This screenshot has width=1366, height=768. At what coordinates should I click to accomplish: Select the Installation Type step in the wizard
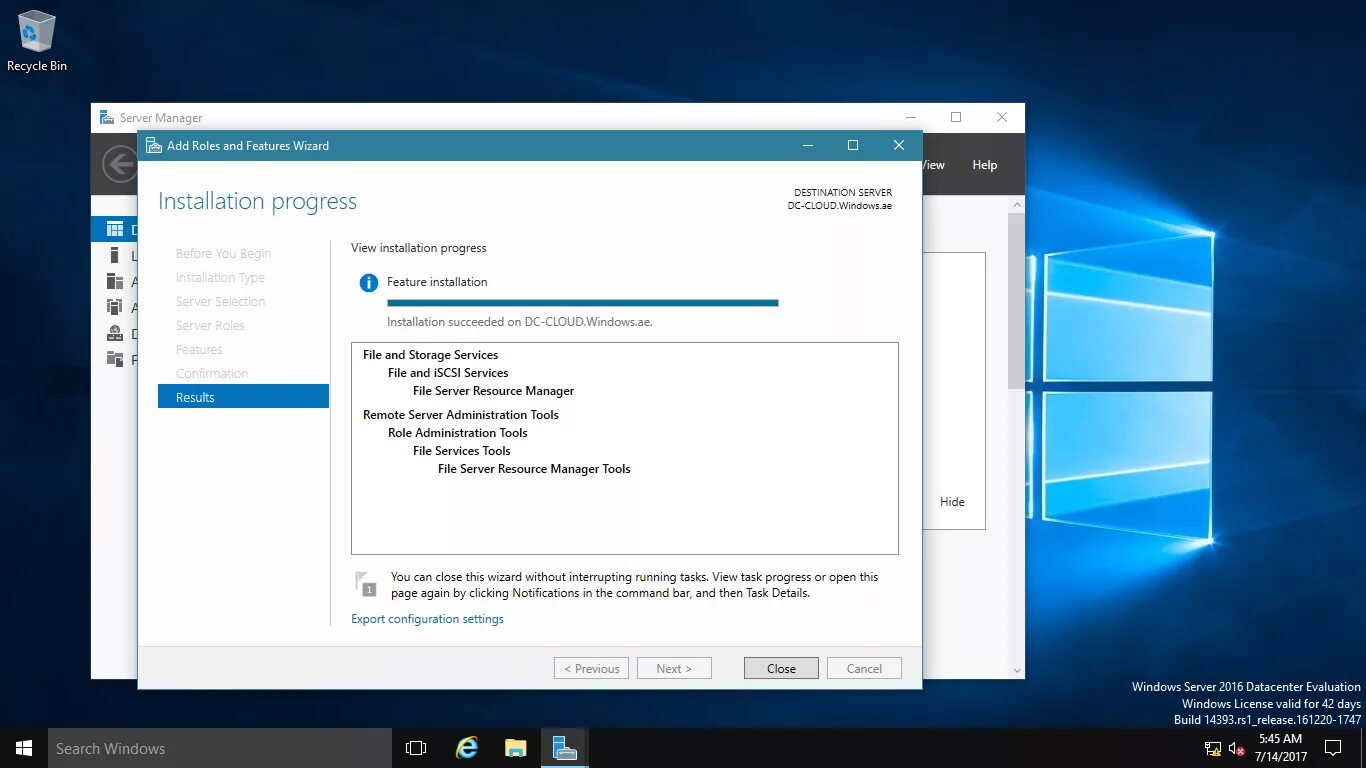click(x=220, y=277)
